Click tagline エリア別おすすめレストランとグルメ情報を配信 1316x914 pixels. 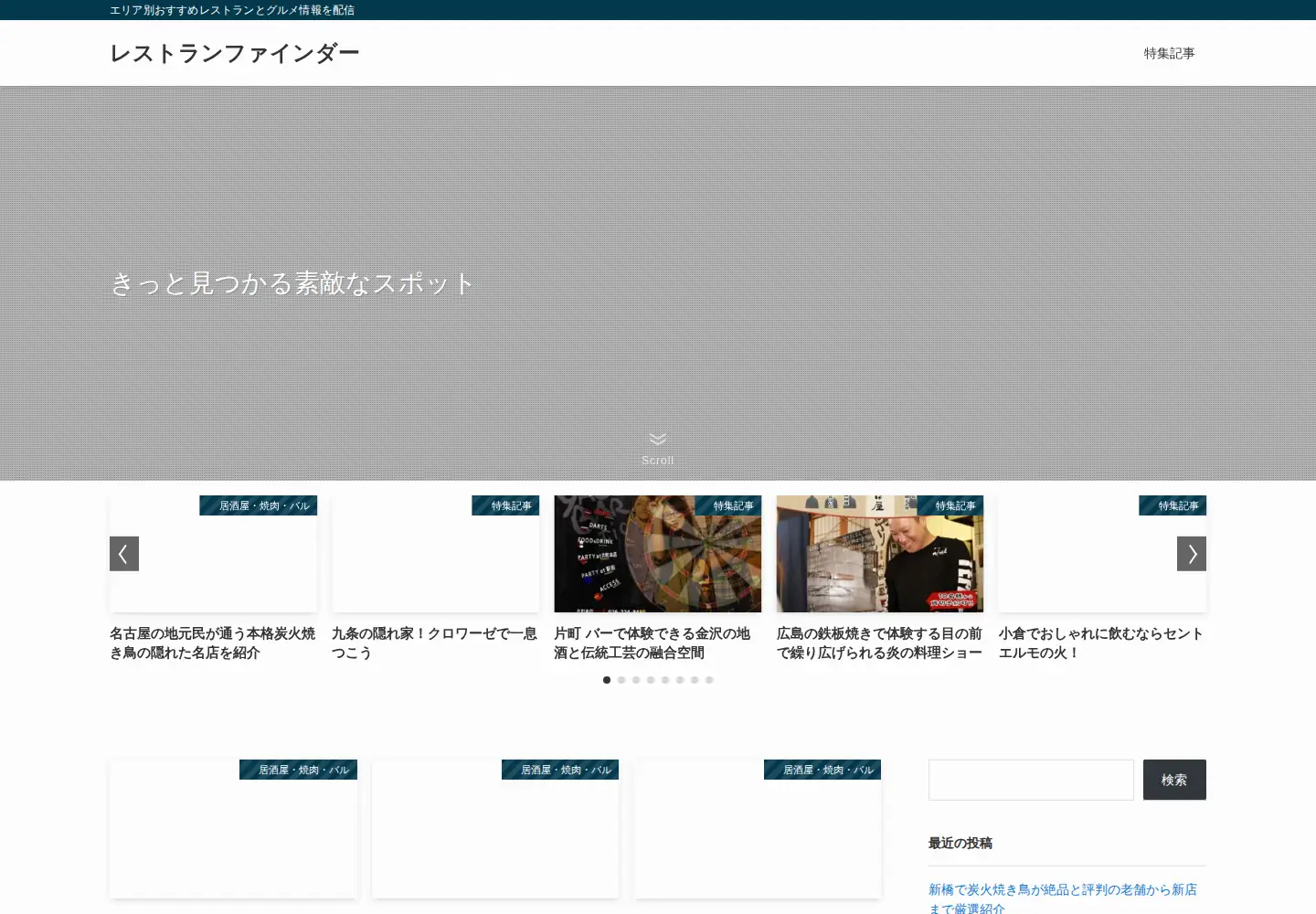click(232, 10)
